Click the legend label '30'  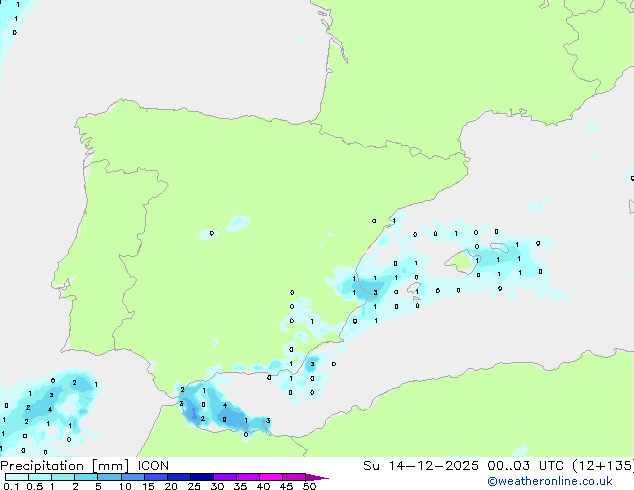[218, 486]
